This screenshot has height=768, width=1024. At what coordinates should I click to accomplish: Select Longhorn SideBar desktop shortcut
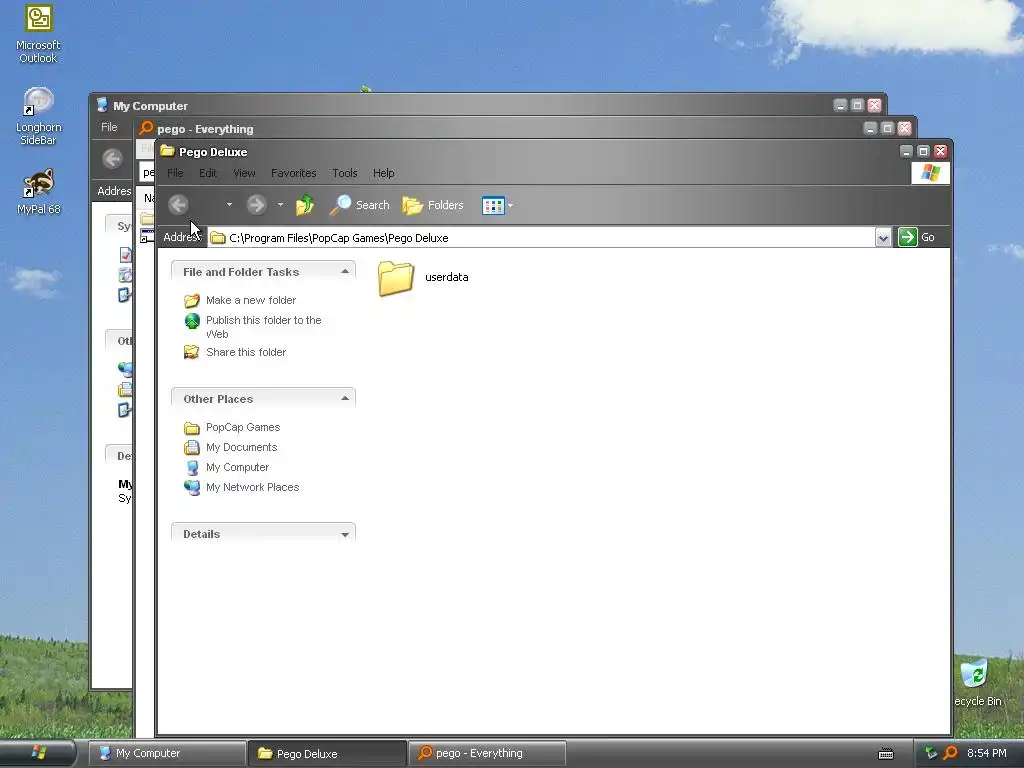click(38, 116)
